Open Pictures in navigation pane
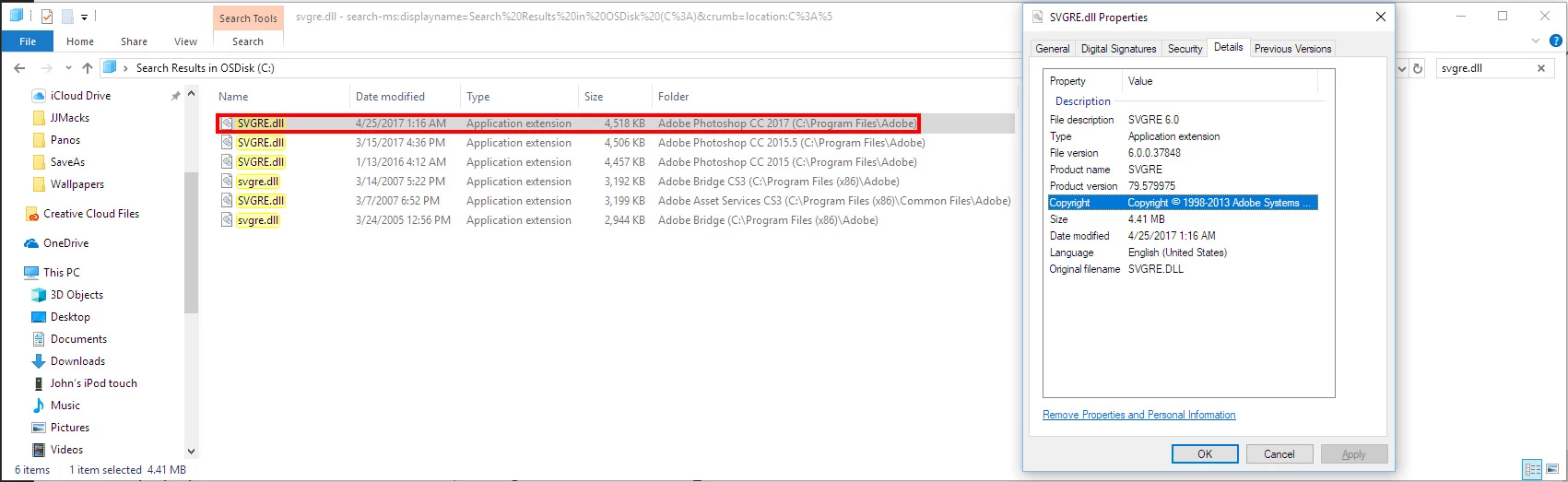The image size is (1568, 482). pos(70,428)
